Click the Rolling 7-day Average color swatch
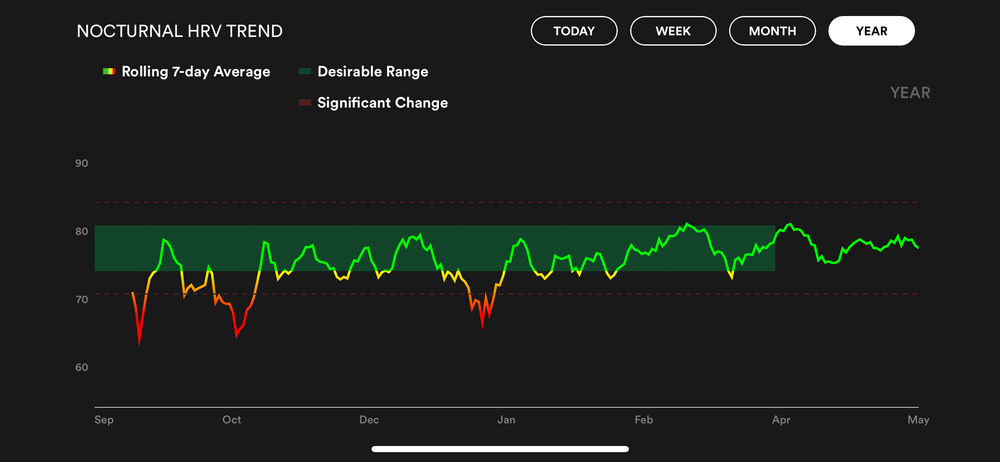This screenshot has height=462, width=1000. click(x=109, y=72)
